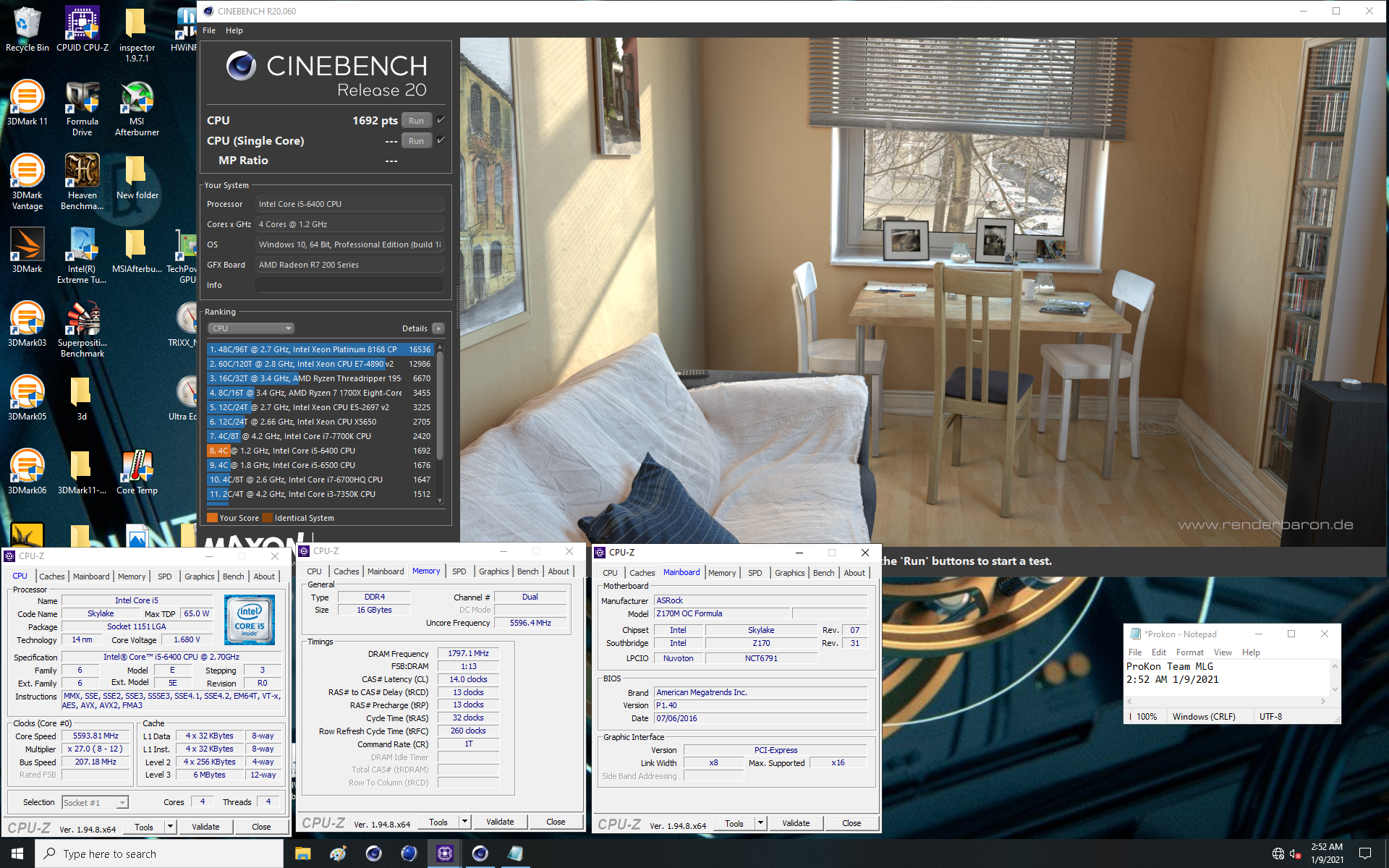This screenshot has width=1389, height=868.
Task: Open Notepad Edit menu
Action: (x=1158, y=652)
